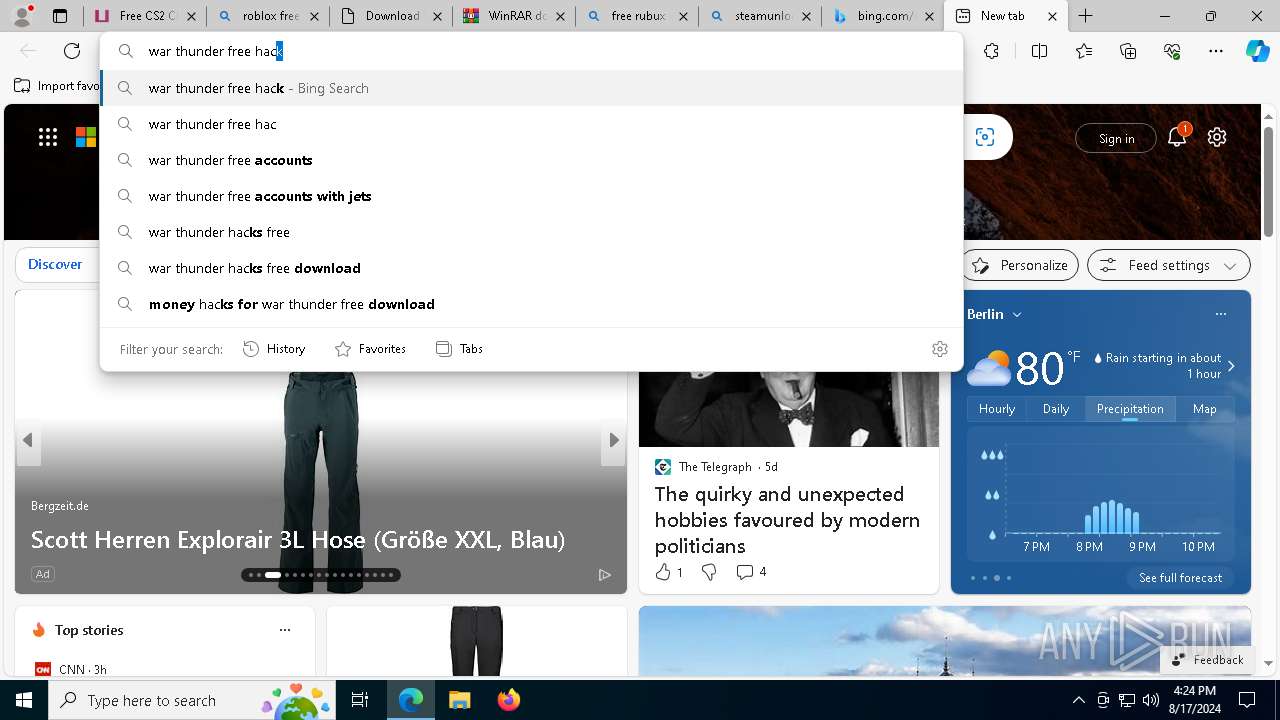The width and height of the screenshot is (1280, 720).
Task: Select weather Map tab
Action: pyautogui.click(x=1205, y=409)
